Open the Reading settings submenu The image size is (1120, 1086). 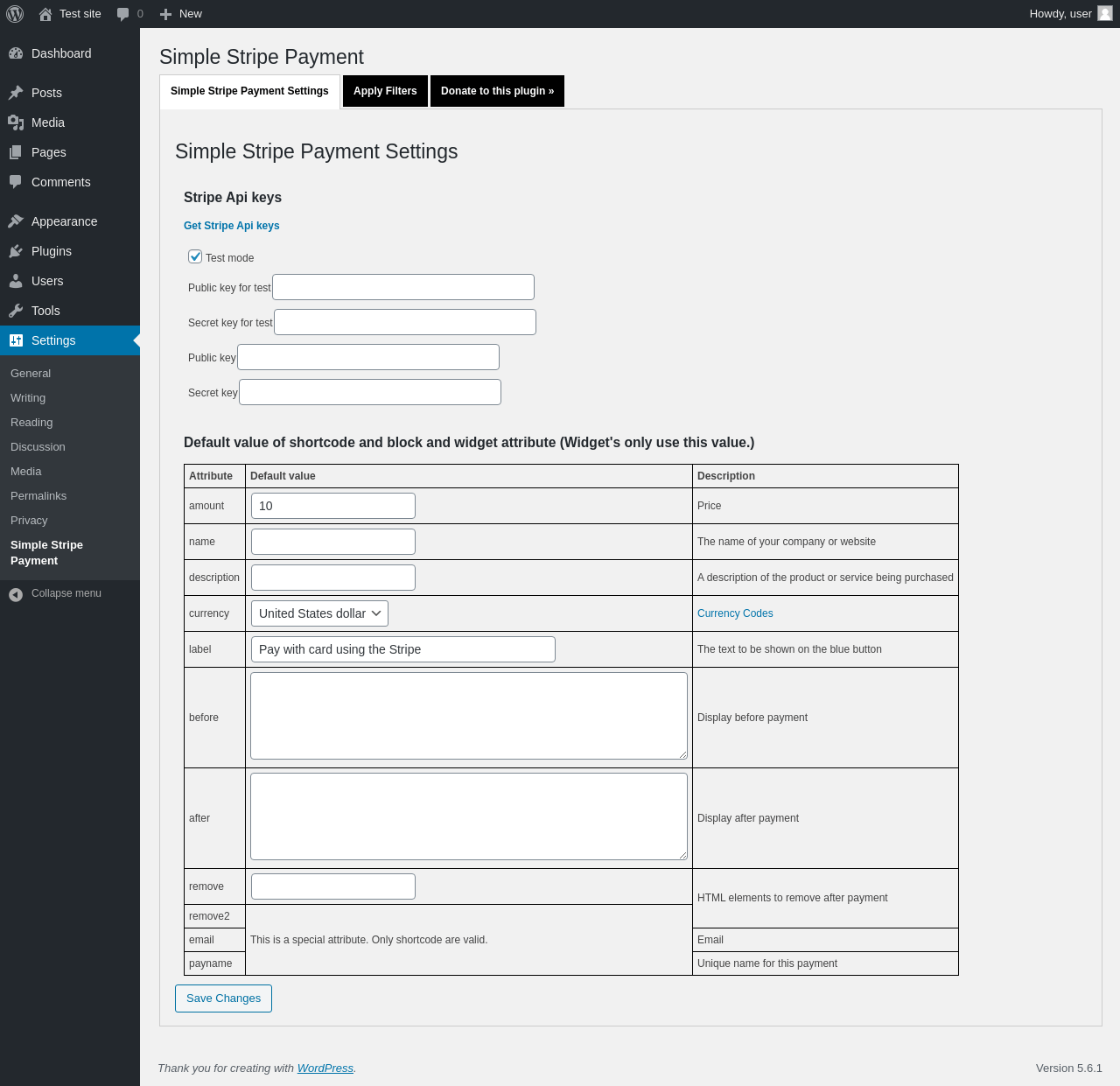(31, 423)
